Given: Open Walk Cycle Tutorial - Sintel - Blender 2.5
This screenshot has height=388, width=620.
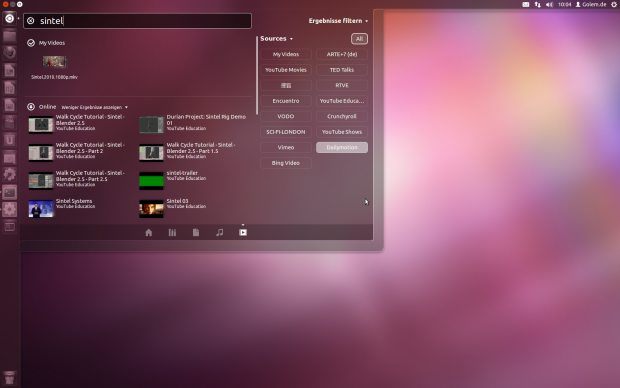Looking at the screenshot, I should point(78,124).
